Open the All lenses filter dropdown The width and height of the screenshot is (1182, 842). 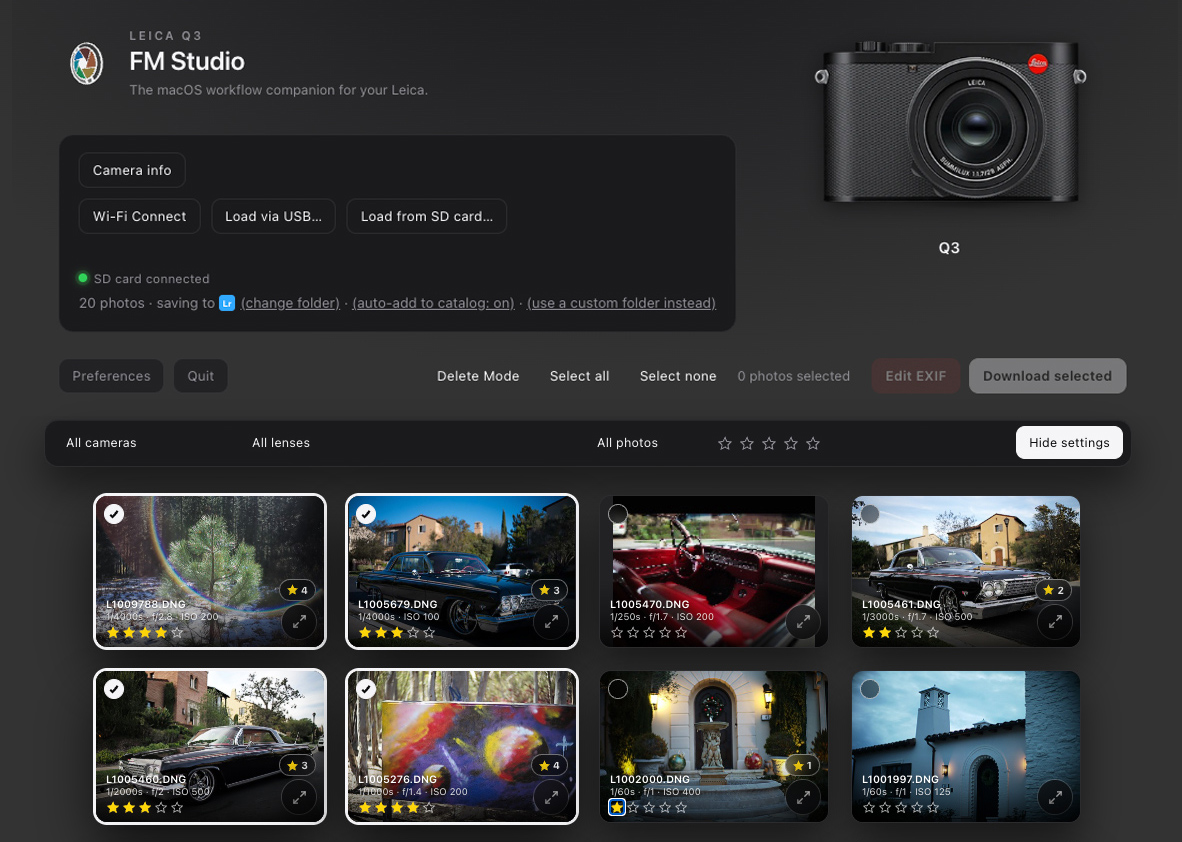[x=280, y=443]
